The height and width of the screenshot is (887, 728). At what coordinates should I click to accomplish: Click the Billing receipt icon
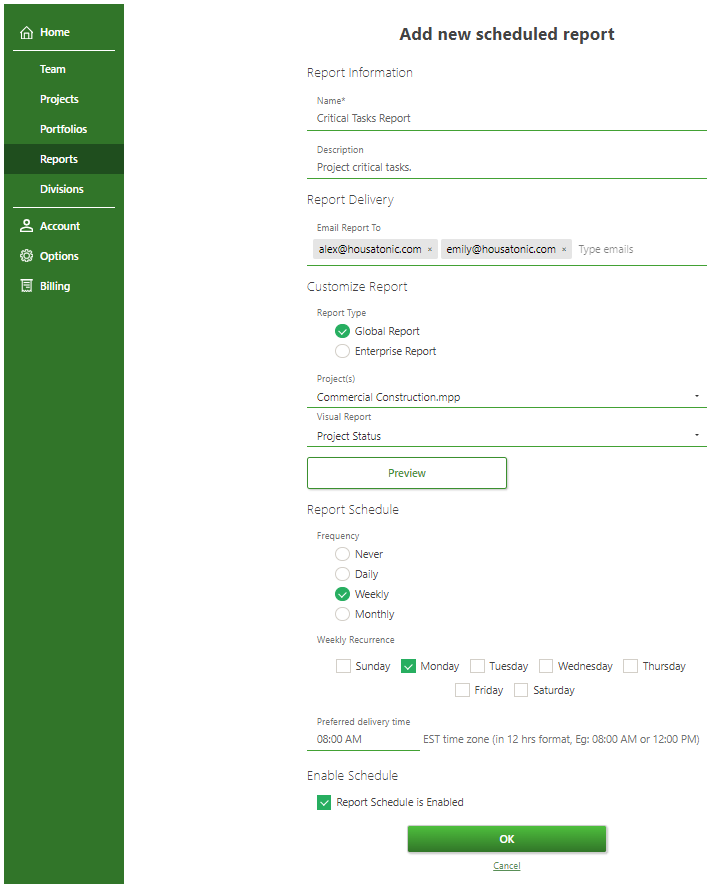(27, 286)
